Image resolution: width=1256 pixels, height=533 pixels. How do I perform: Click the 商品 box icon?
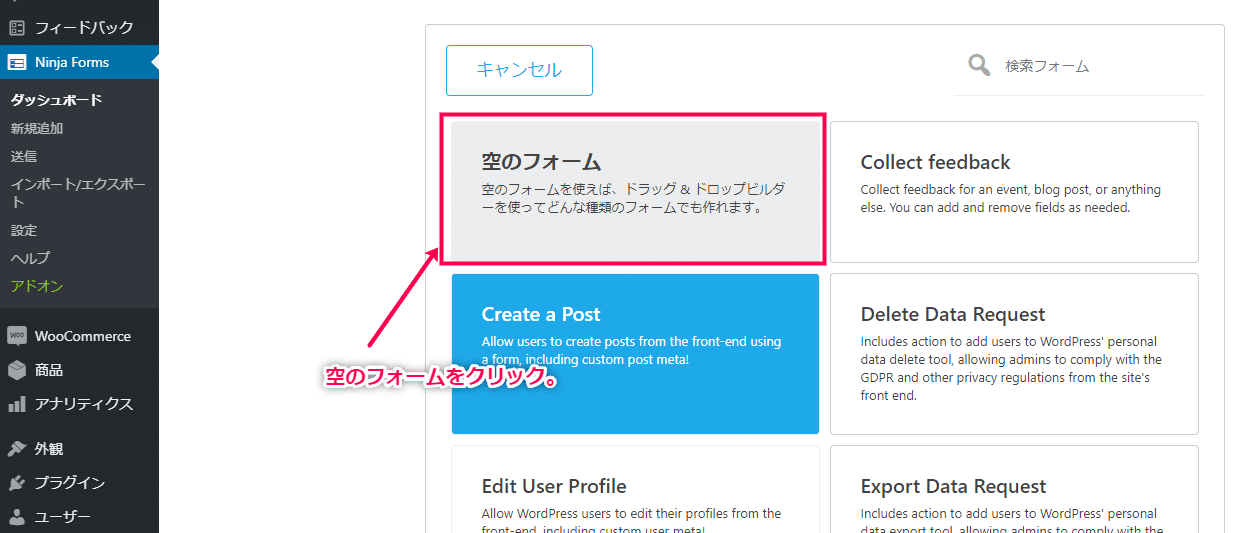point(17,370)
